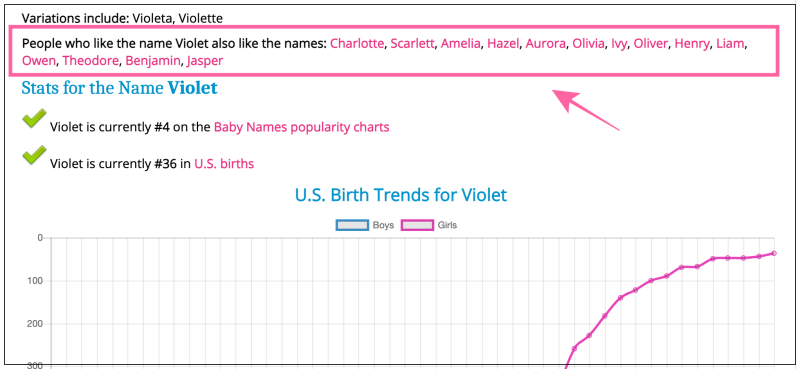800x369 pixels.
Task: Open the Oliver name link
Action: (651, 44)
